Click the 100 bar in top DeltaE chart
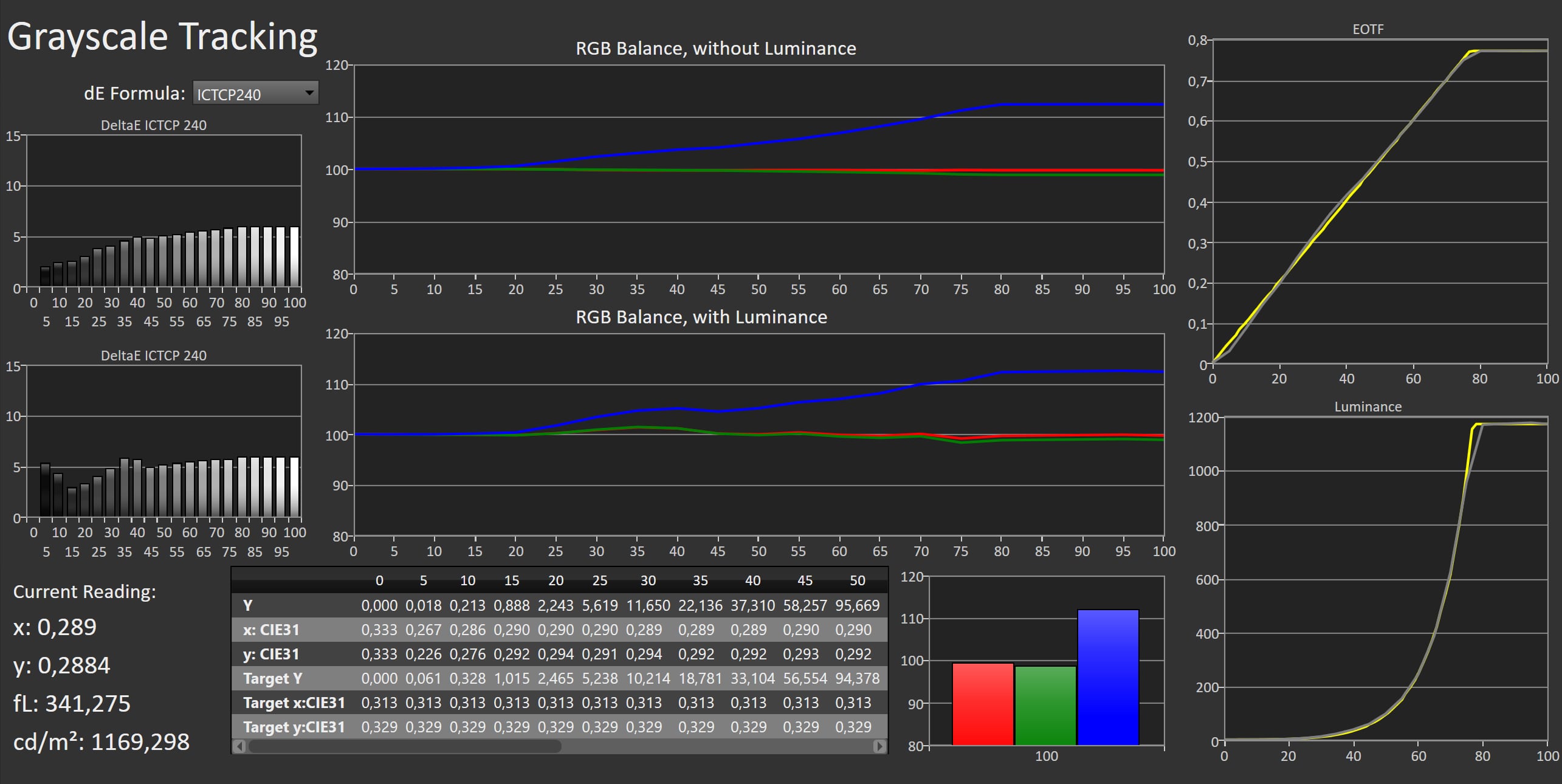Image resolution: width=1562 pixels, height=784 pixels. point(294,257)
